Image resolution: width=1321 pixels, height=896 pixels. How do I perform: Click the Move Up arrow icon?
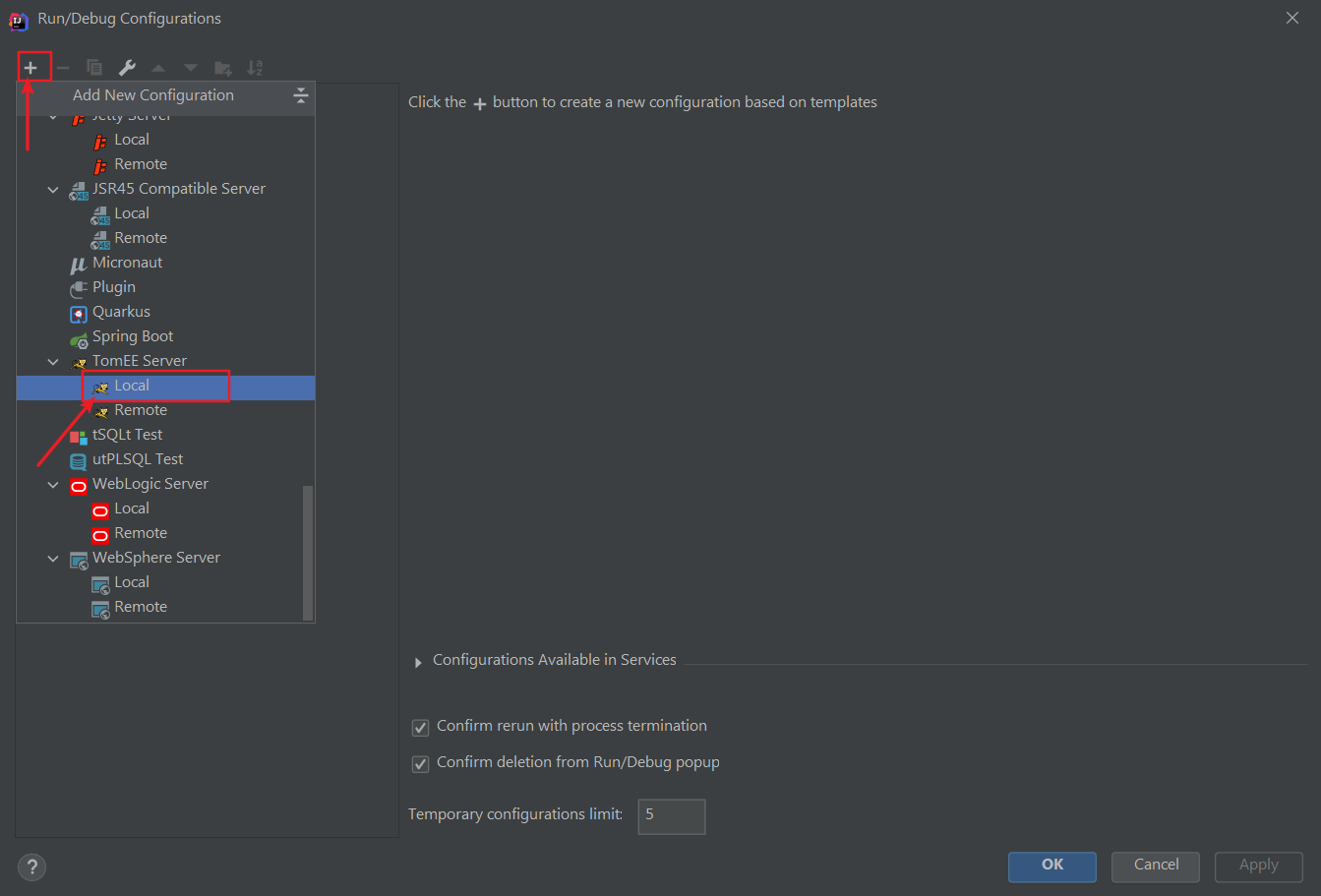(158, 68)
